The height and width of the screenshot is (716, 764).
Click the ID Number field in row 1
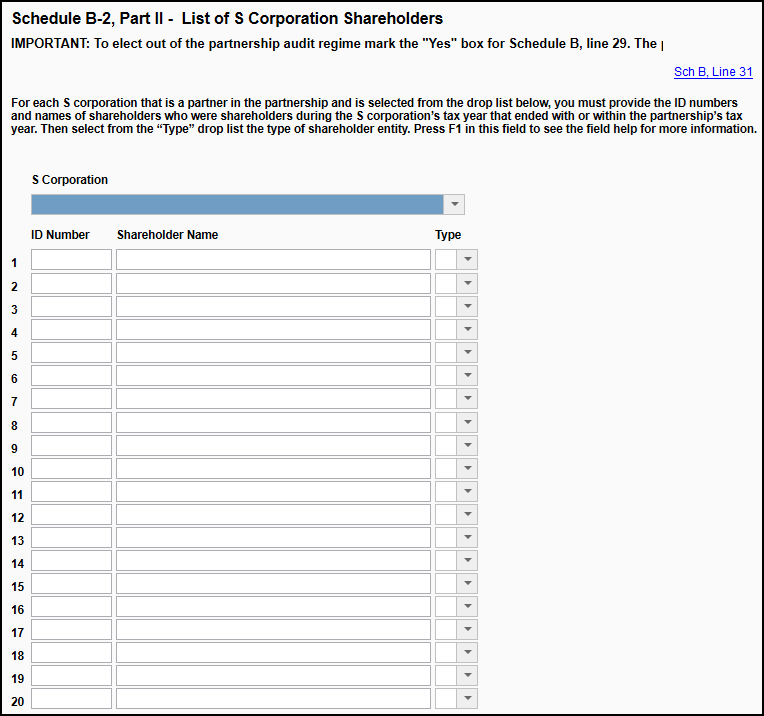tap(71, 259)
